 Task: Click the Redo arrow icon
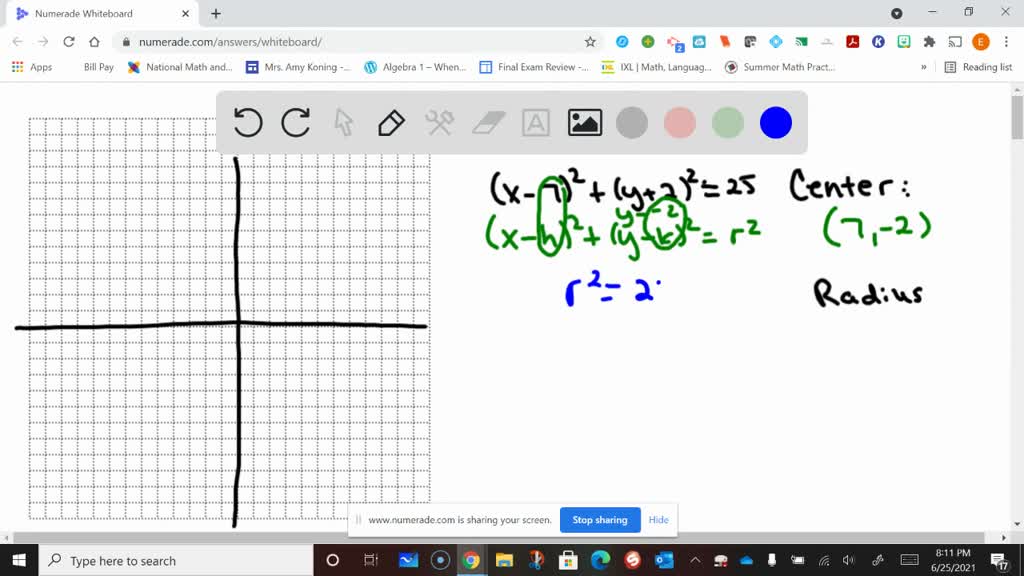pyautogui.click(x=295, y=122)
